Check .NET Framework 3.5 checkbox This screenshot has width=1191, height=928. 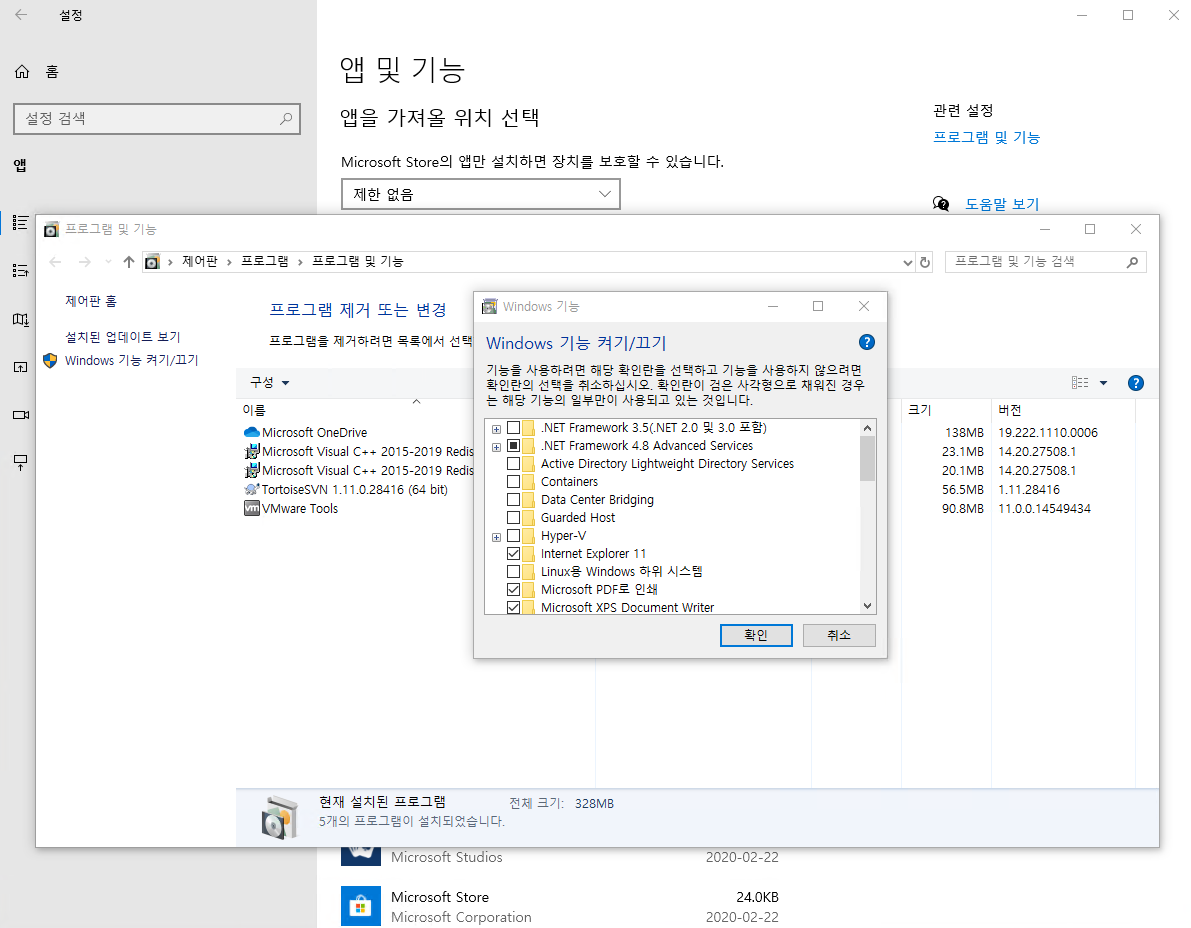[x=513, y=428]
